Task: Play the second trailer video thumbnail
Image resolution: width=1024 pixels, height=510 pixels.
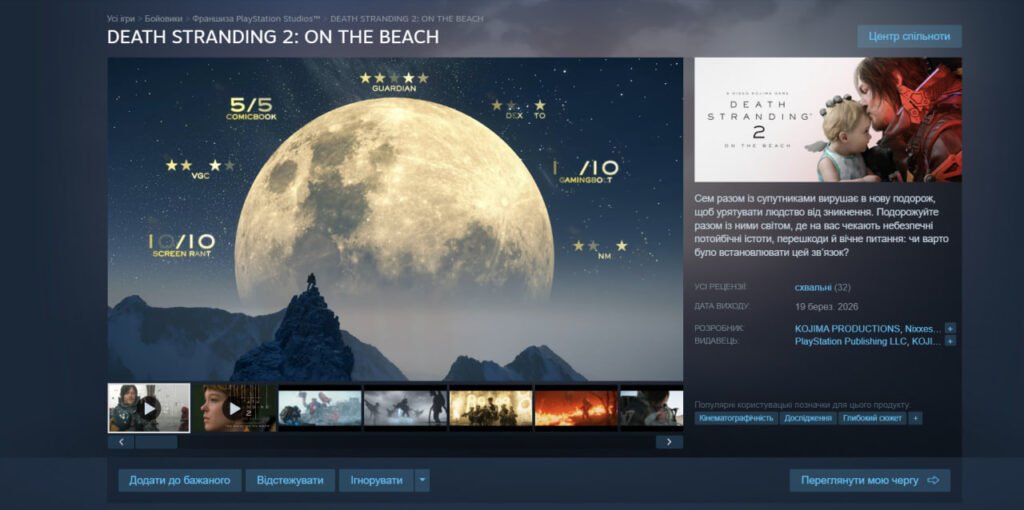Action: tap(234, 408)
